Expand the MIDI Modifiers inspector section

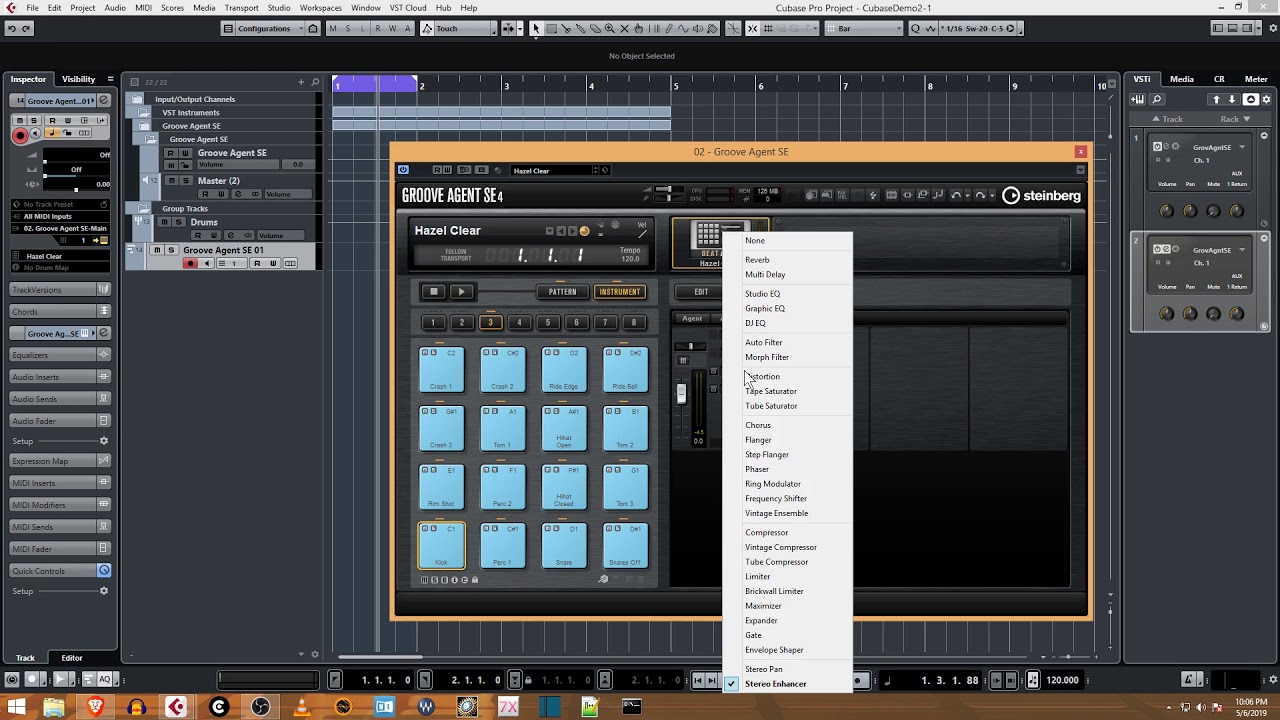(60, 505)
